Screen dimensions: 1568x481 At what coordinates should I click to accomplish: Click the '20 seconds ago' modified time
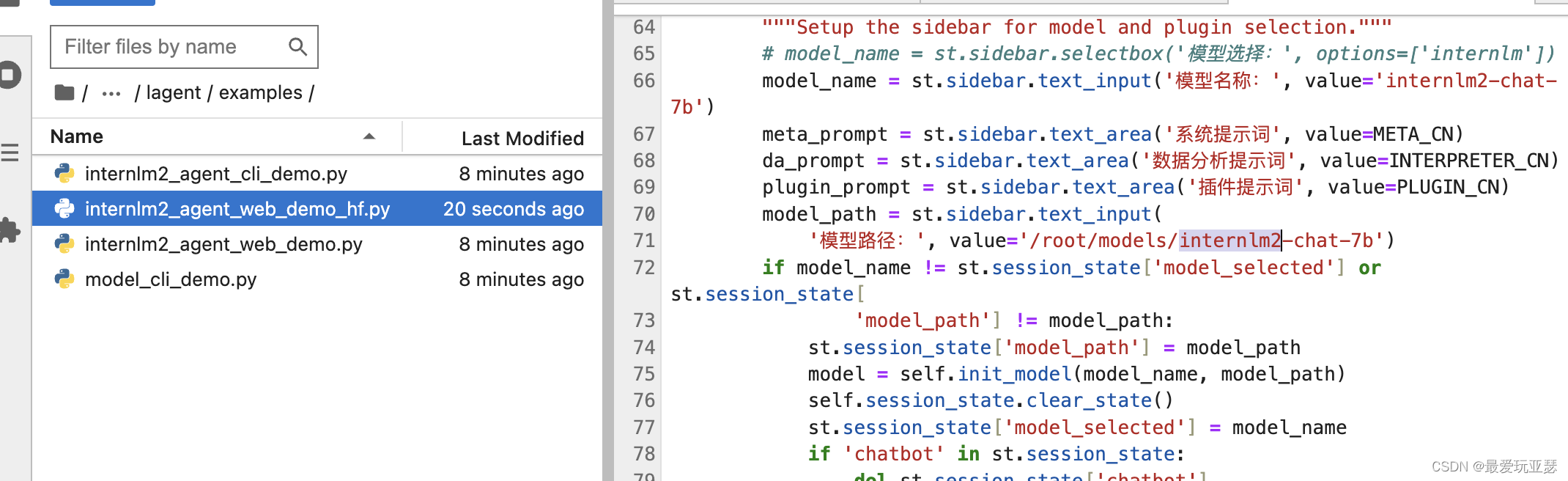pyautogui.click(x=514, y=209)
